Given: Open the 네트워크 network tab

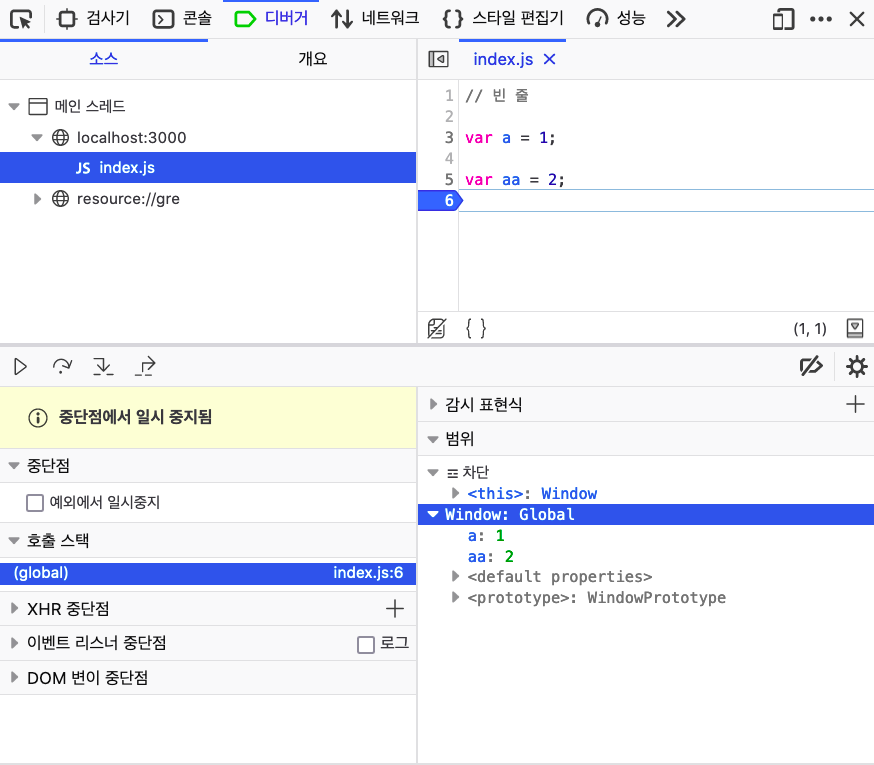Looking at the screenshot, I should (375, 19).
